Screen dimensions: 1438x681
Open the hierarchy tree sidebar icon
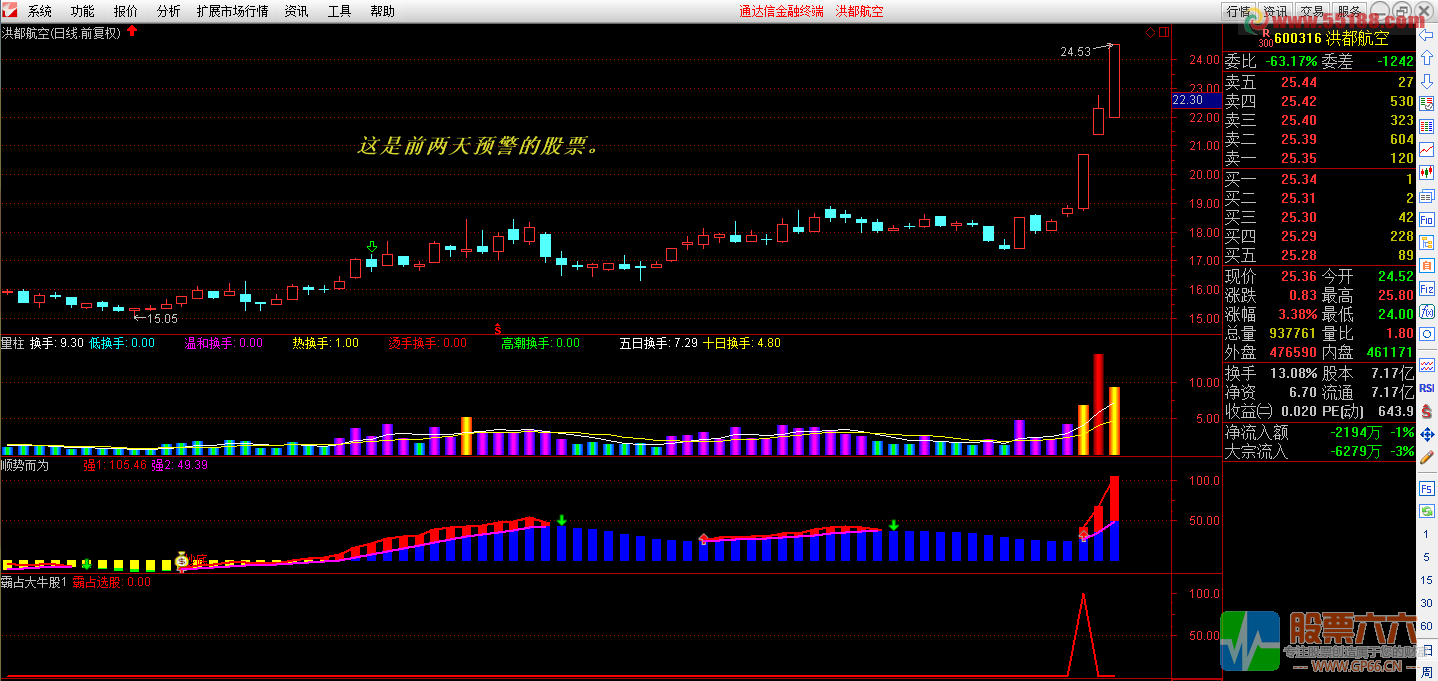pyautogui.click(x=1428, y=241)
